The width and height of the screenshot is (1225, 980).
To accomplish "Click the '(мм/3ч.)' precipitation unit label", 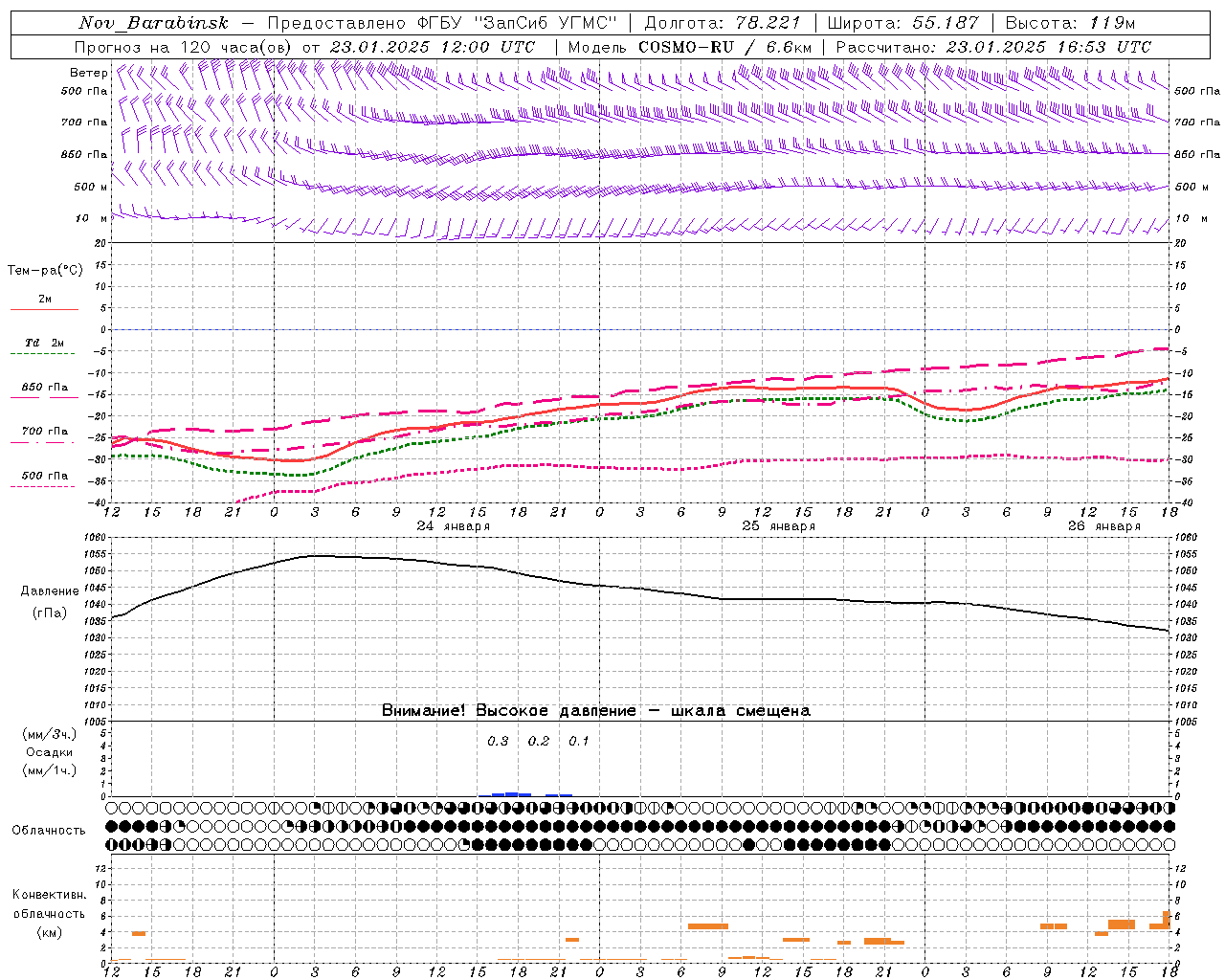I will (50, 734).
